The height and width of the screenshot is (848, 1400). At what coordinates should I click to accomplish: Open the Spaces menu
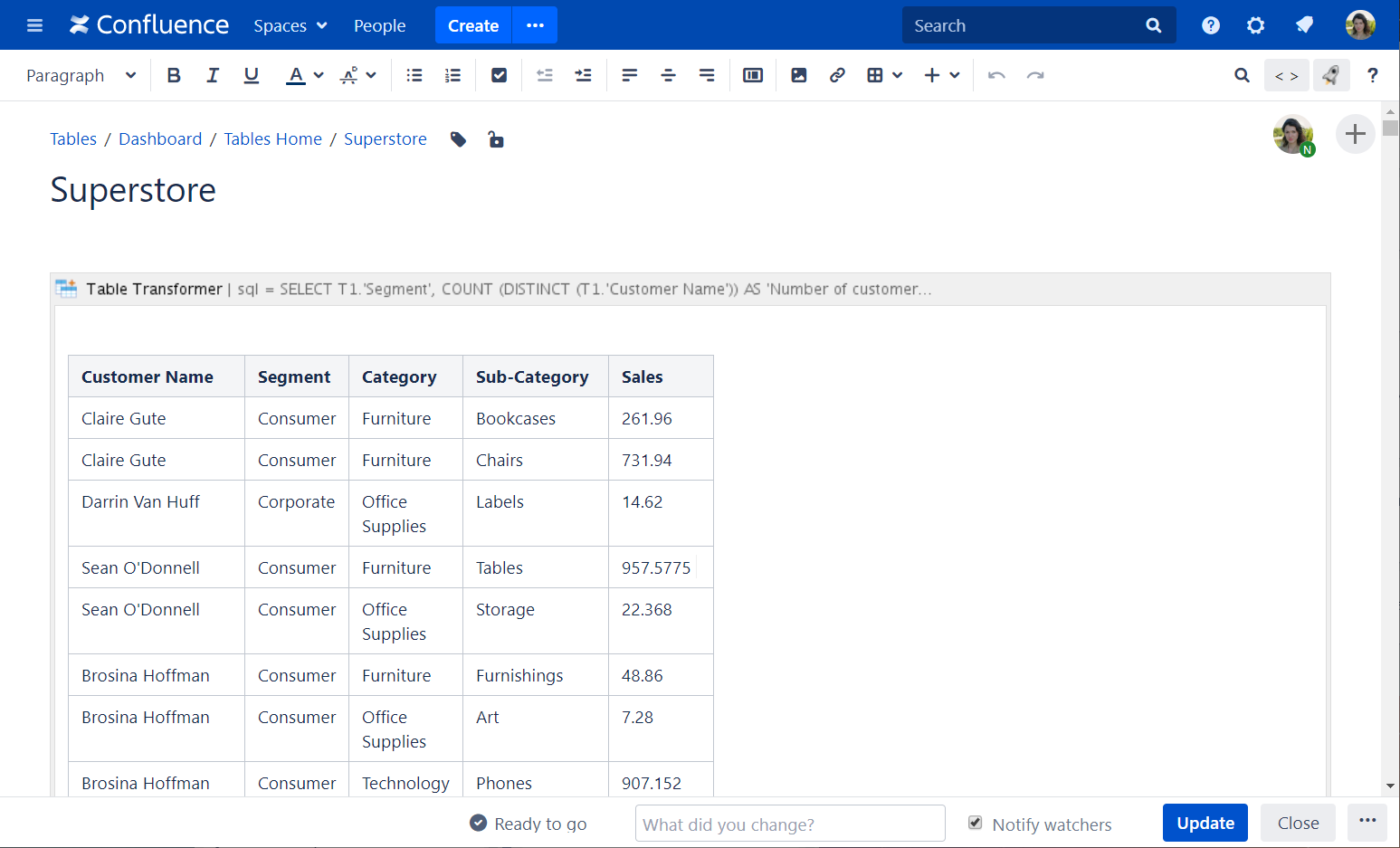(x=290, y=25)
